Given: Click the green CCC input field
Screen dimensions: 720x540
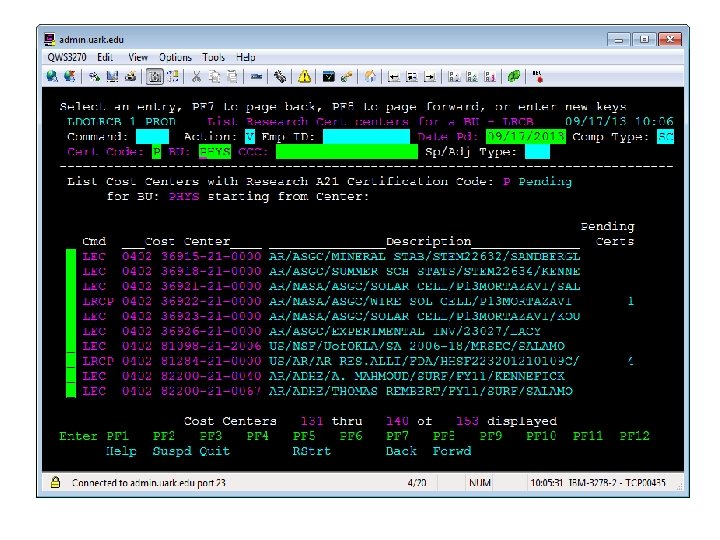Looking at the screenshot, I should click(347, 152).
